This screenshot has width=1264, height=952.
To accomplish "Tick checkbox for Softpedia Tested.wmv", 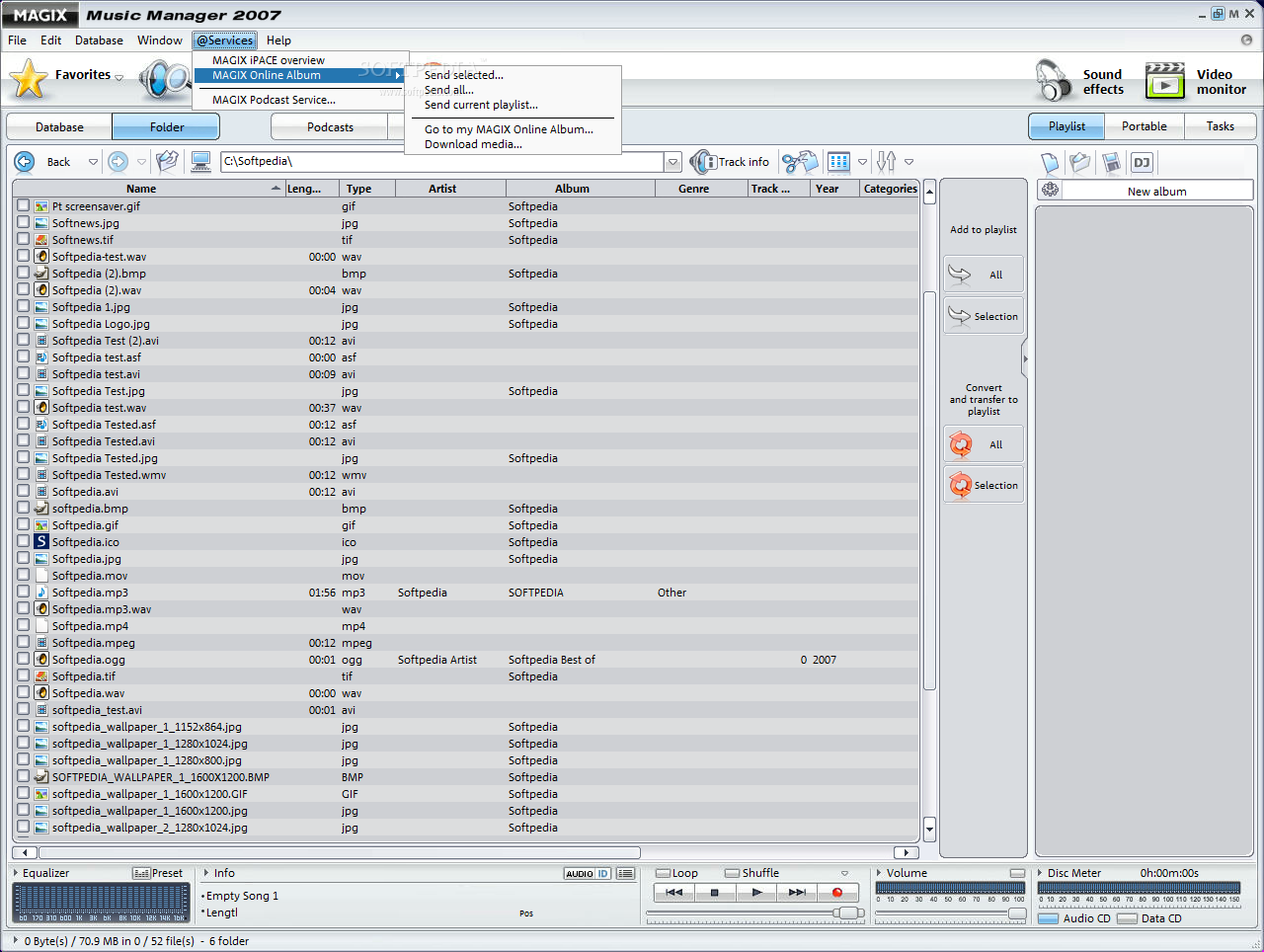I will click(23, 474).
